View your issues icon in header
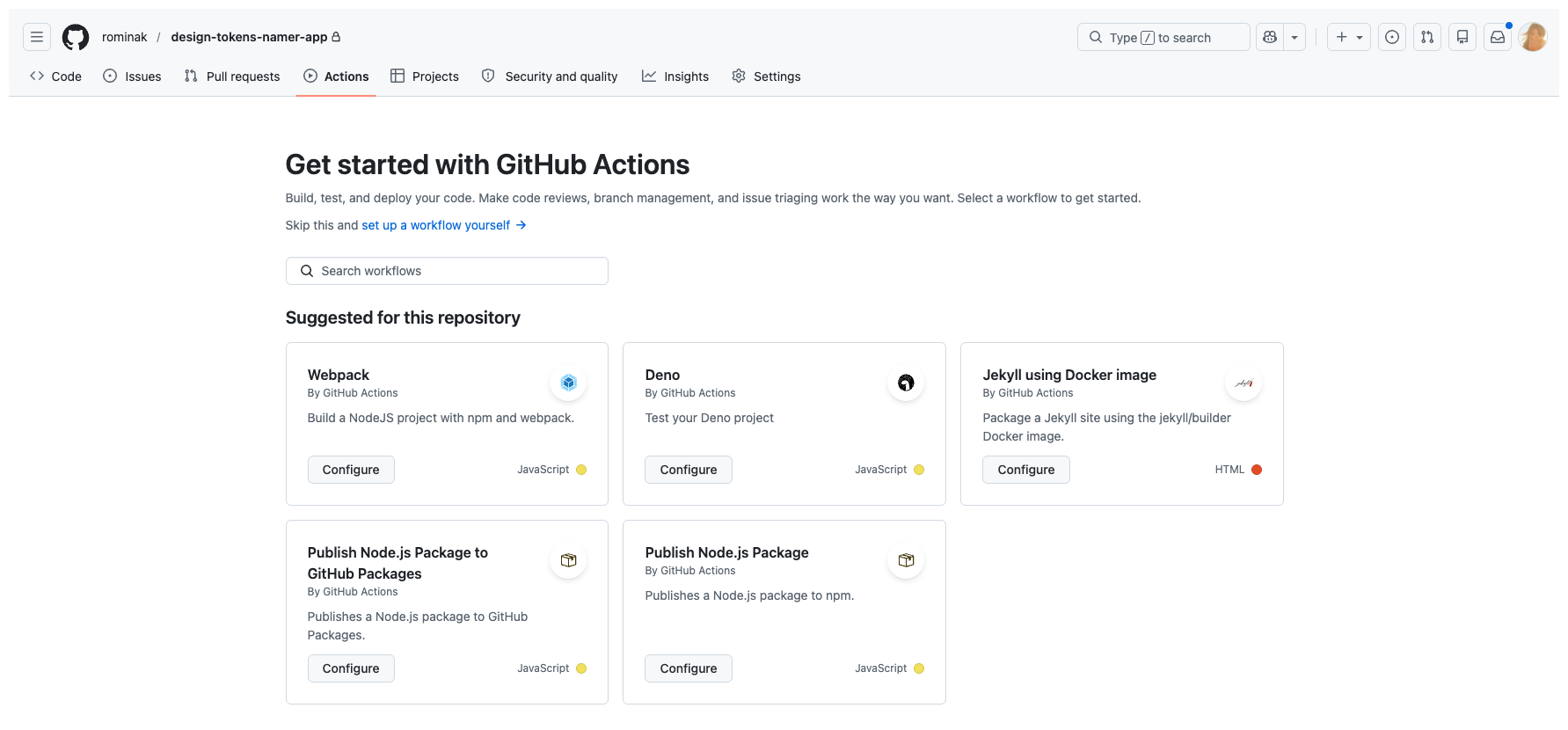 (1392, 37)
